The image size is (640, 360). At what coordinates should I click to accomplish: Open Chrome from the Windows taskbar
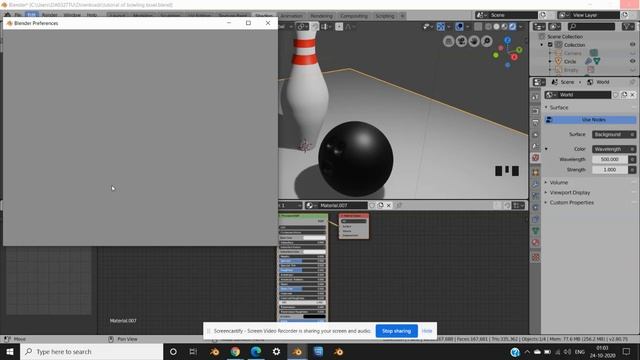click(x=235, y=351)
